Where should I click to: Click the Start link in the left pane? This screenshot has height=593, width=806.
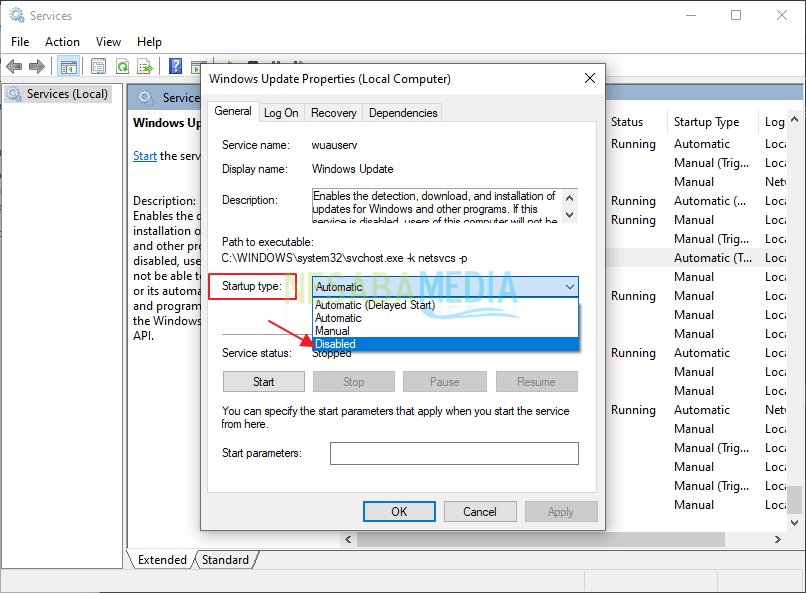pyautogui.click(x=145, y=156)
